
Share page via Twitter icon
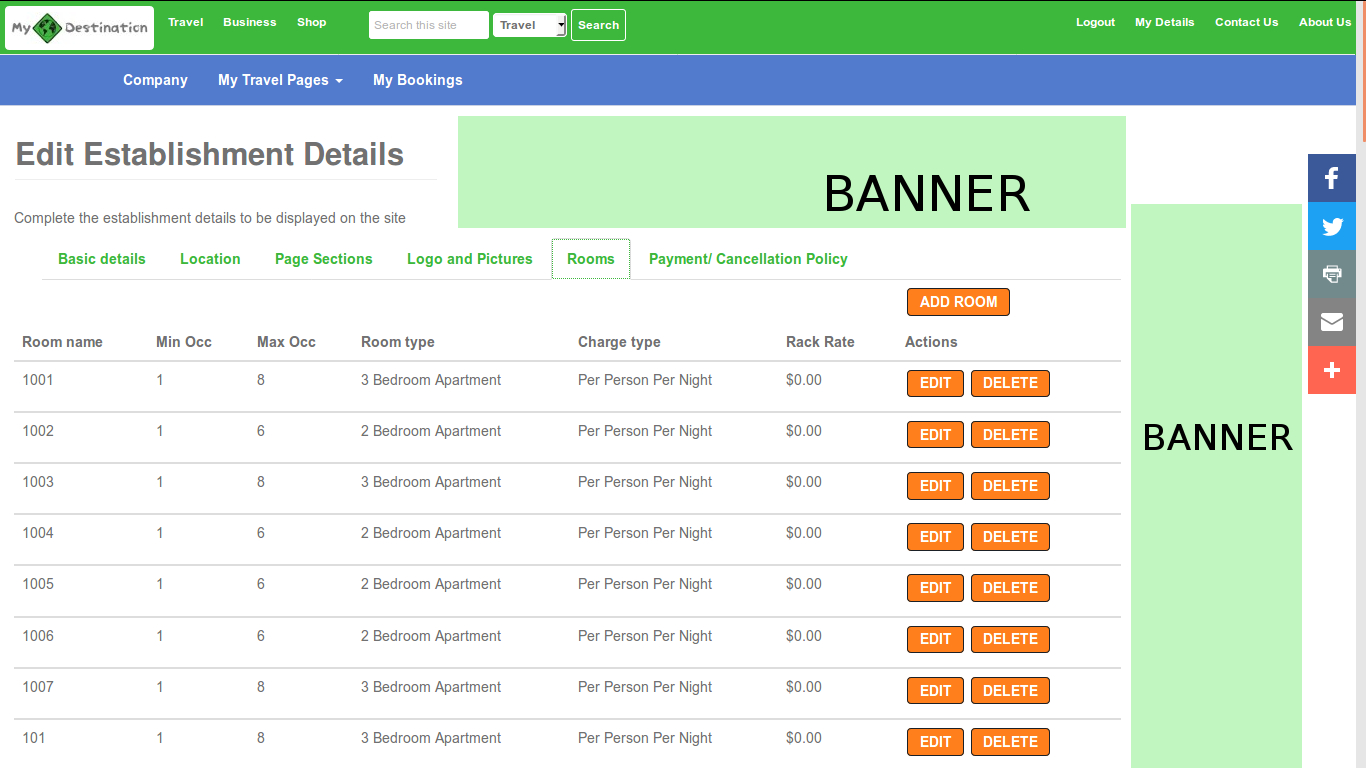[x=1331, y=226]
